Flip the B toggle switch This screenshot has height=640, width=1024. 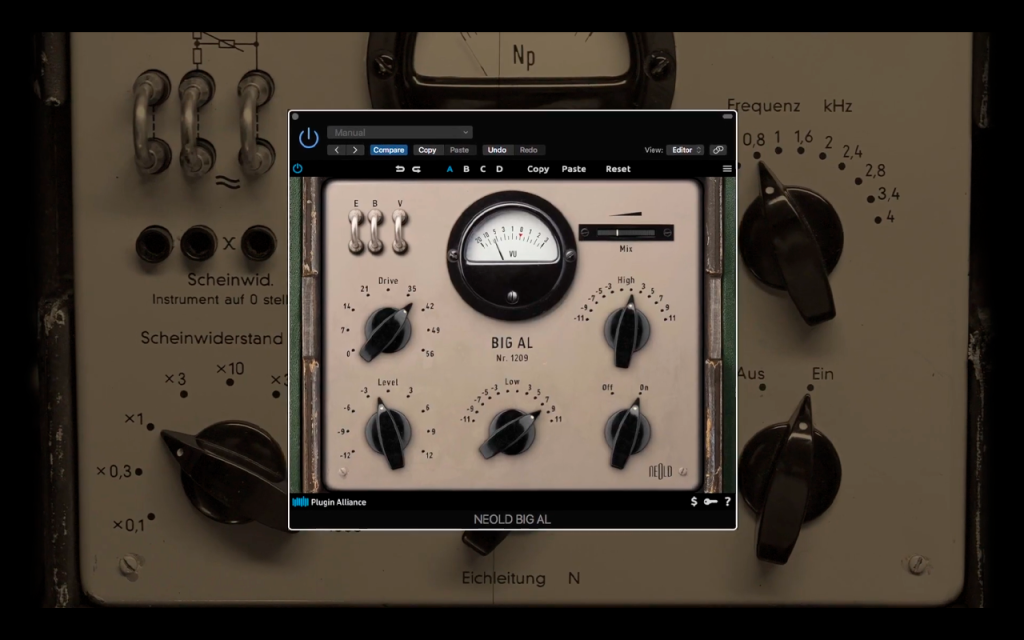376,231
